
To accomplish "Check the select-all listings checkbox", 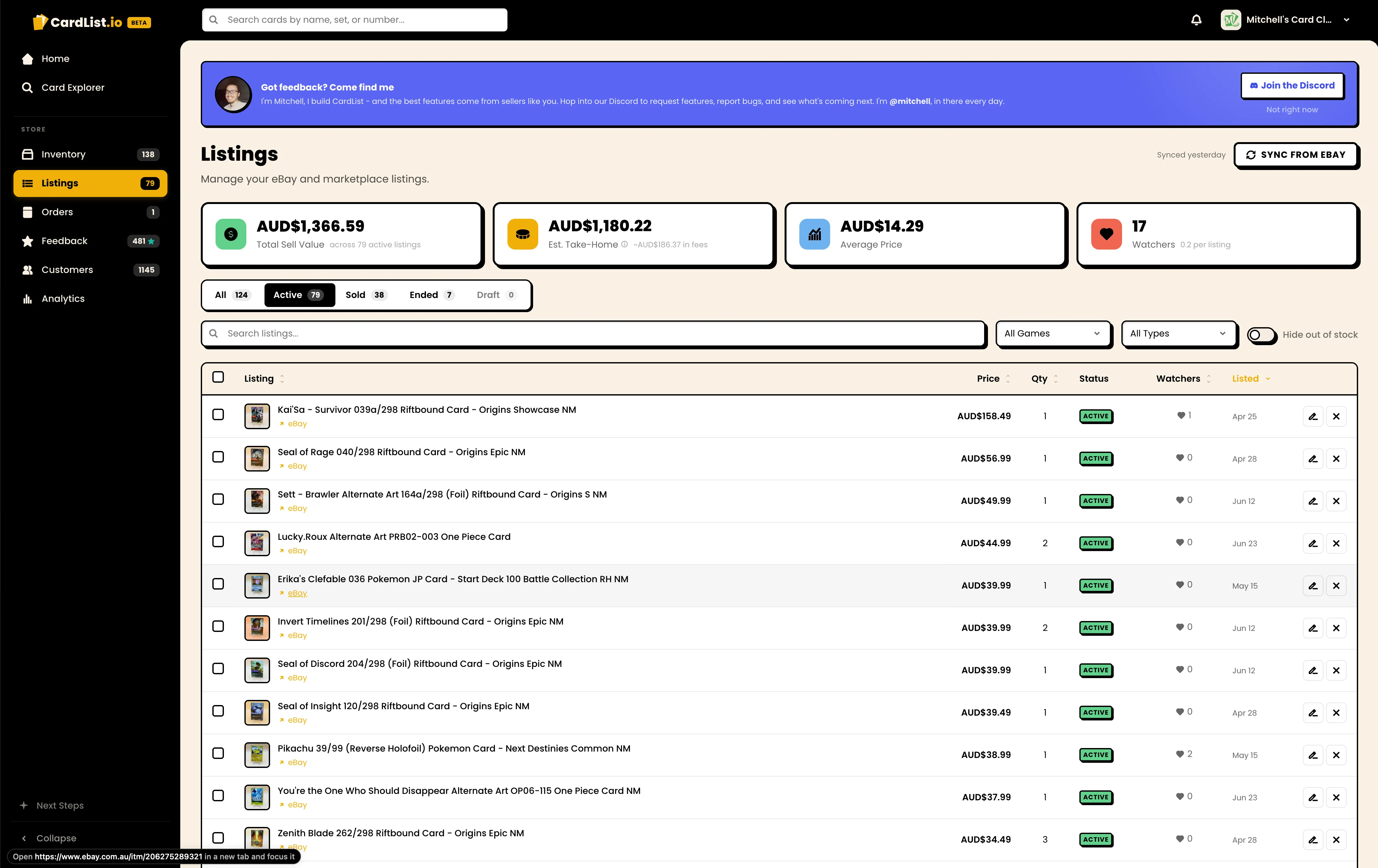I will [x=218, y=377].
